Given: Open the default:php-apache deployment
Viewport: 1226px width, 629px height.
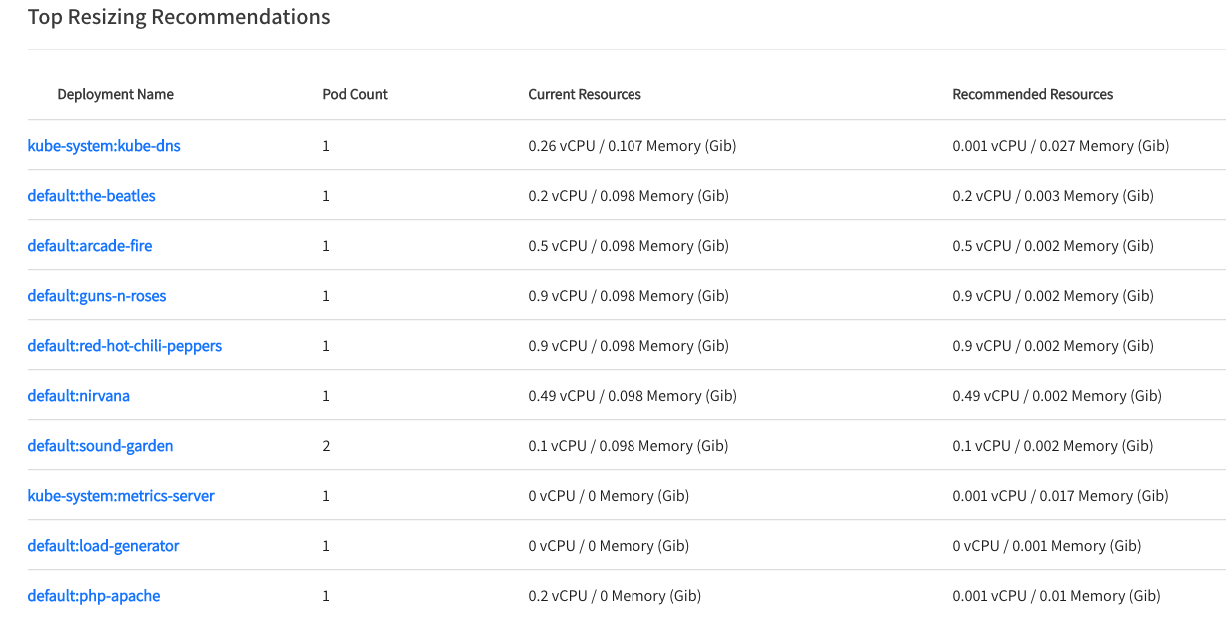Looking at the screenshot, I should click(94, 596).
